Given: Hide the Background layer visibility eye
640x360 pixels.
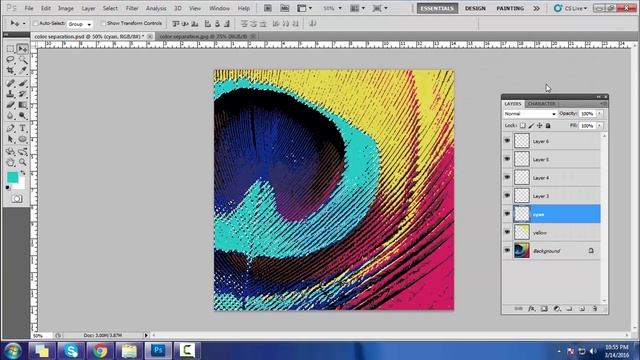Looking at the screenshot, I should coord(507,251).
